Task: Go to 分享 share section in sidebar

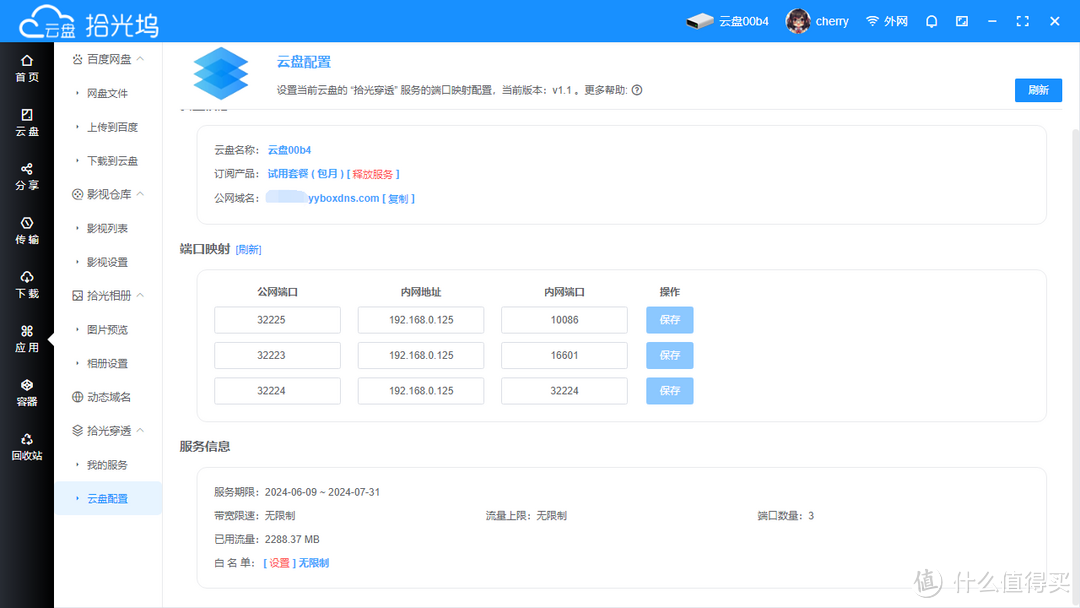Action: [27, 176]
